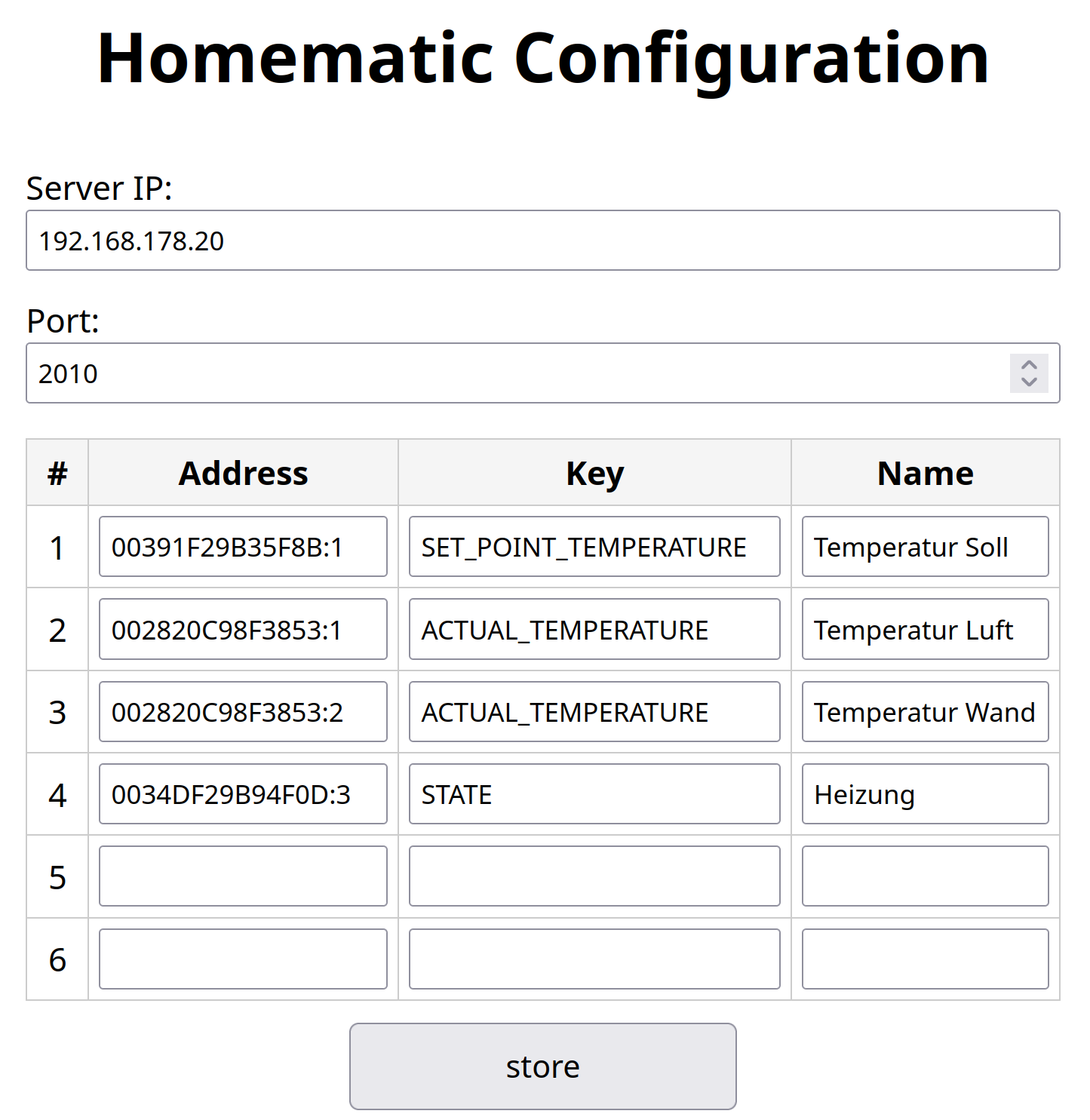Select the empty key field in row 6
Viewport: 1090px width, 1120px height.
point(594,958)
